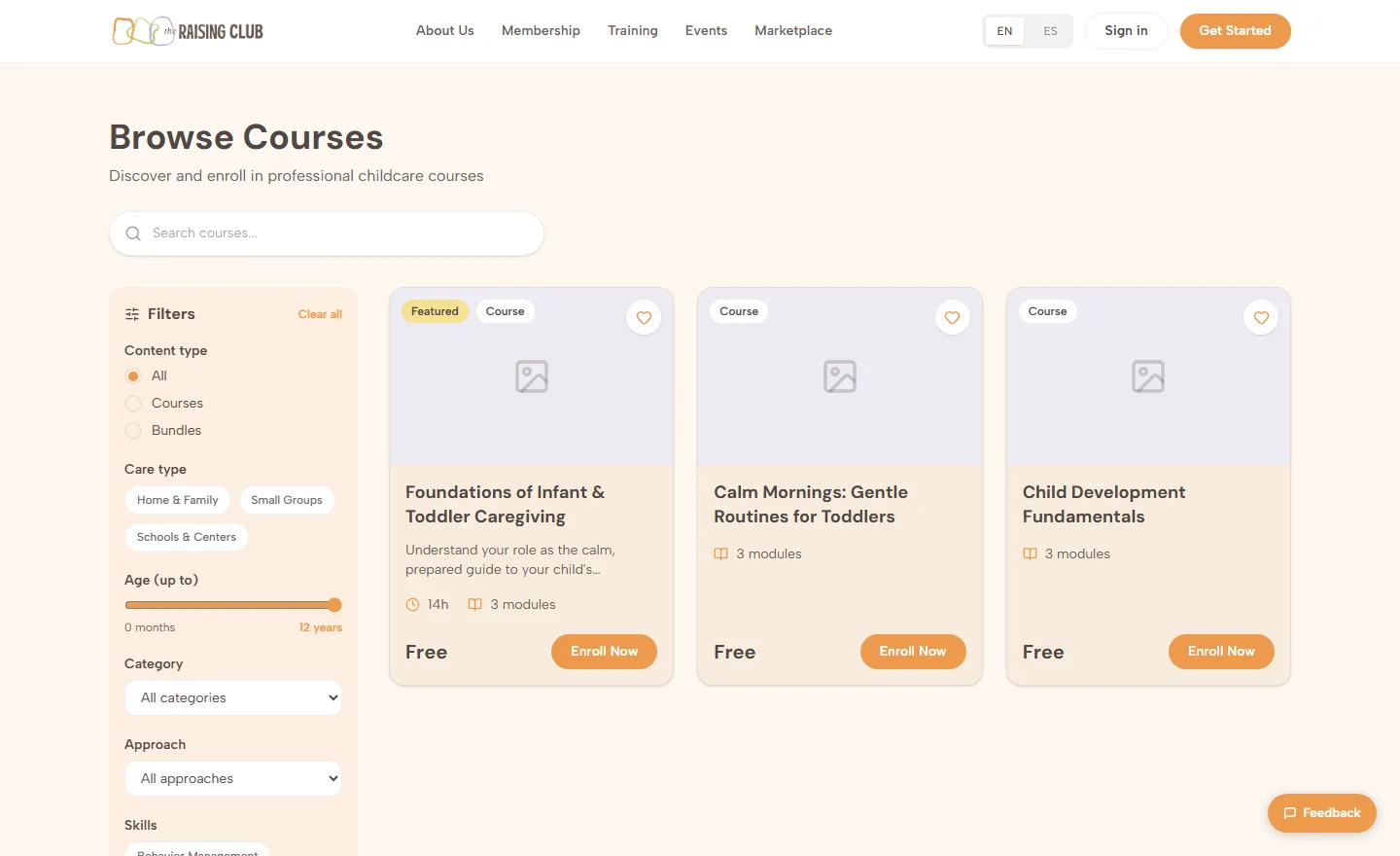Switch language to EN

[x=1004, y=31]
